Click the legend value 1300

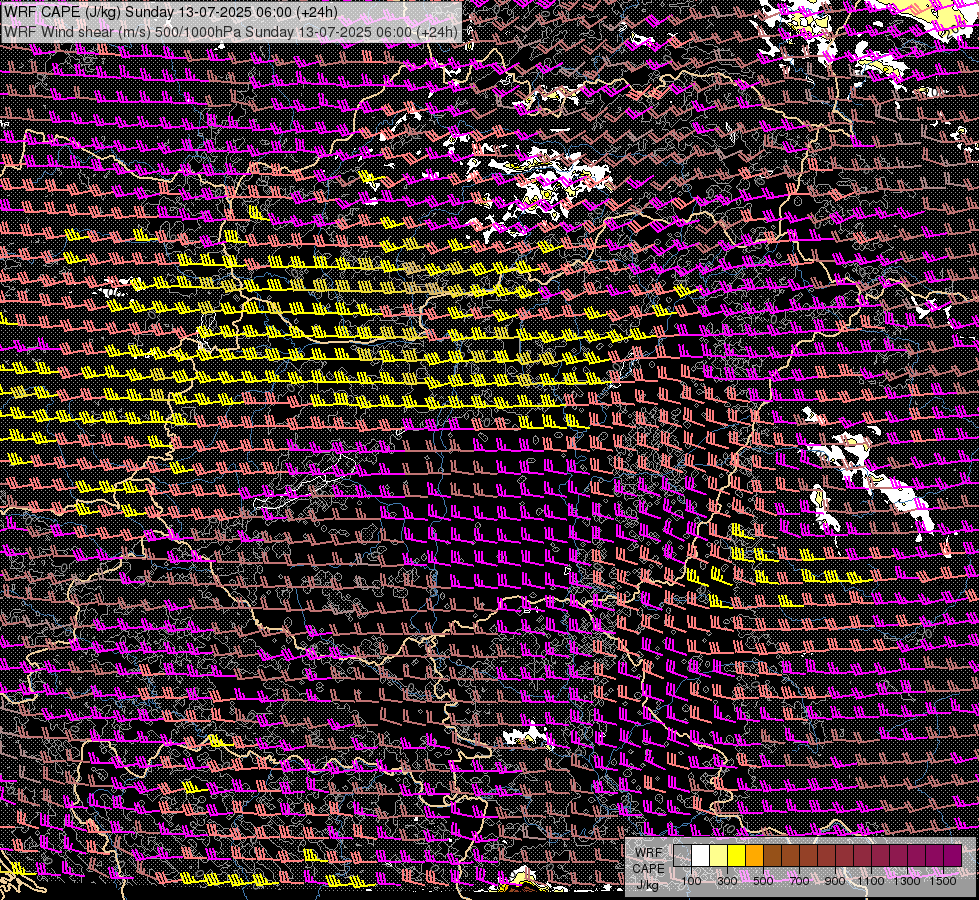coord(907,881)
